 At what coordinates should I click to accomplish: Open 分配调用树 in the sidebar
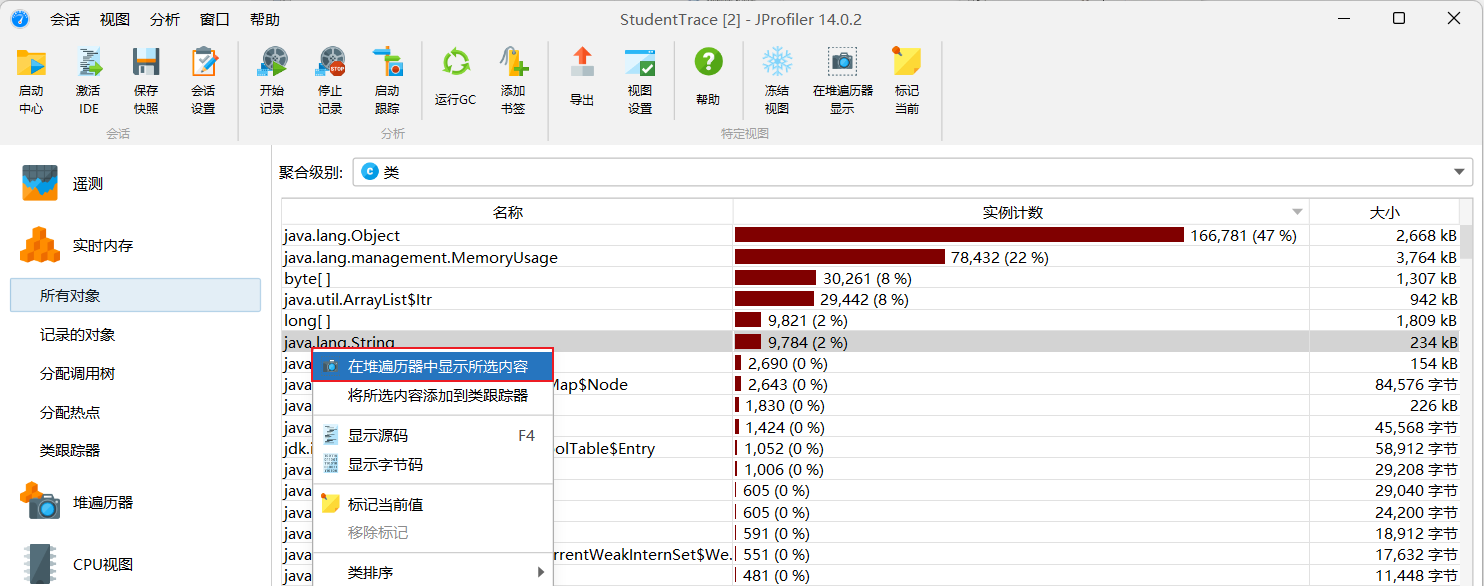[77, 373]
